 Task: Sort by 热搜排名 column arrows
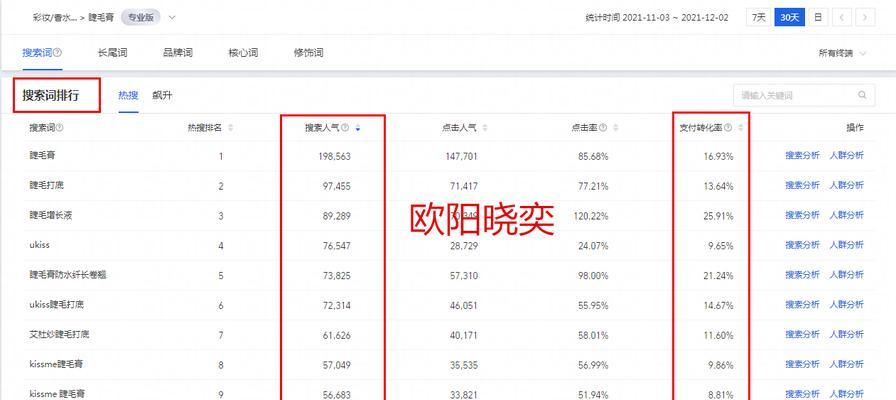pyautogui.click(x=230, y=128)
